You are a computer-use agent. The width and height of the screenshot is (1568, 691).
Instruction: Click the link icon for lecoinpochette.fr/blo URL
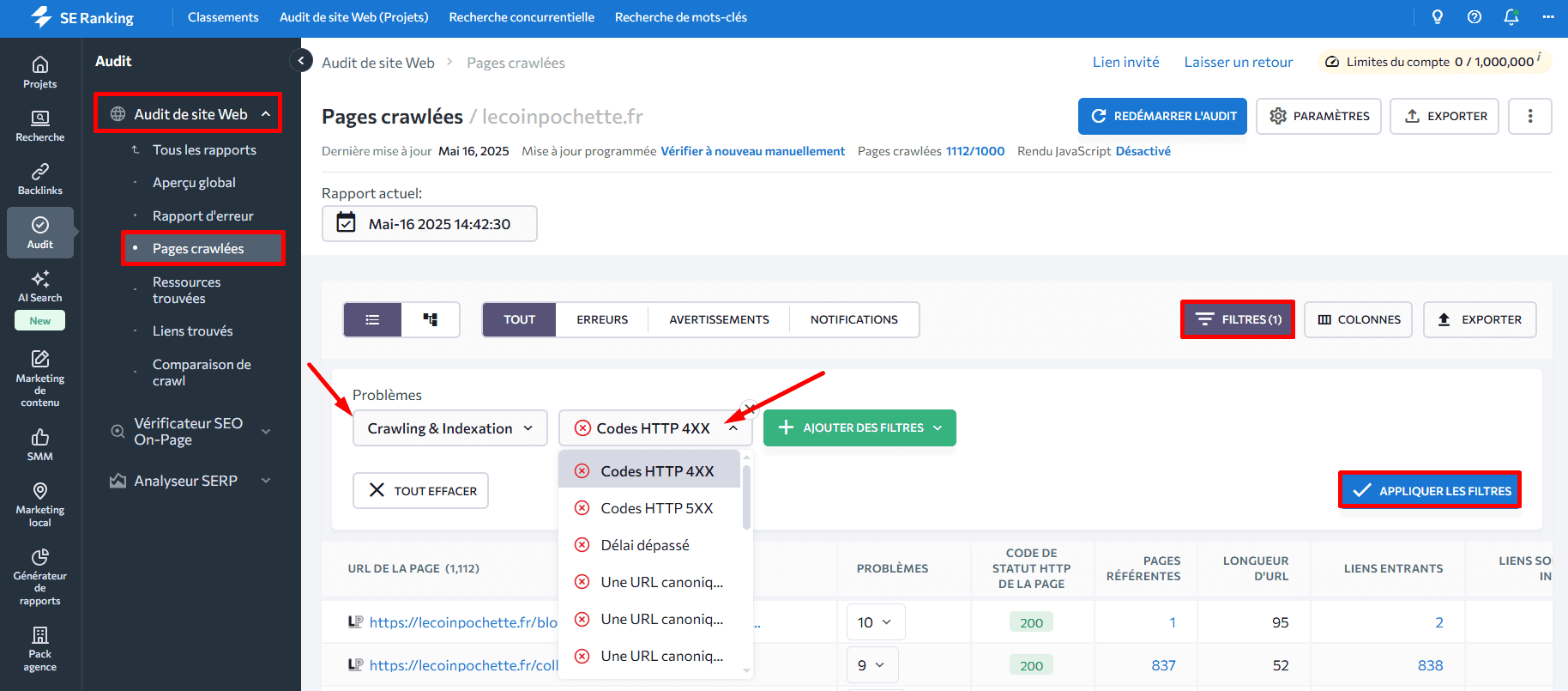355,621
